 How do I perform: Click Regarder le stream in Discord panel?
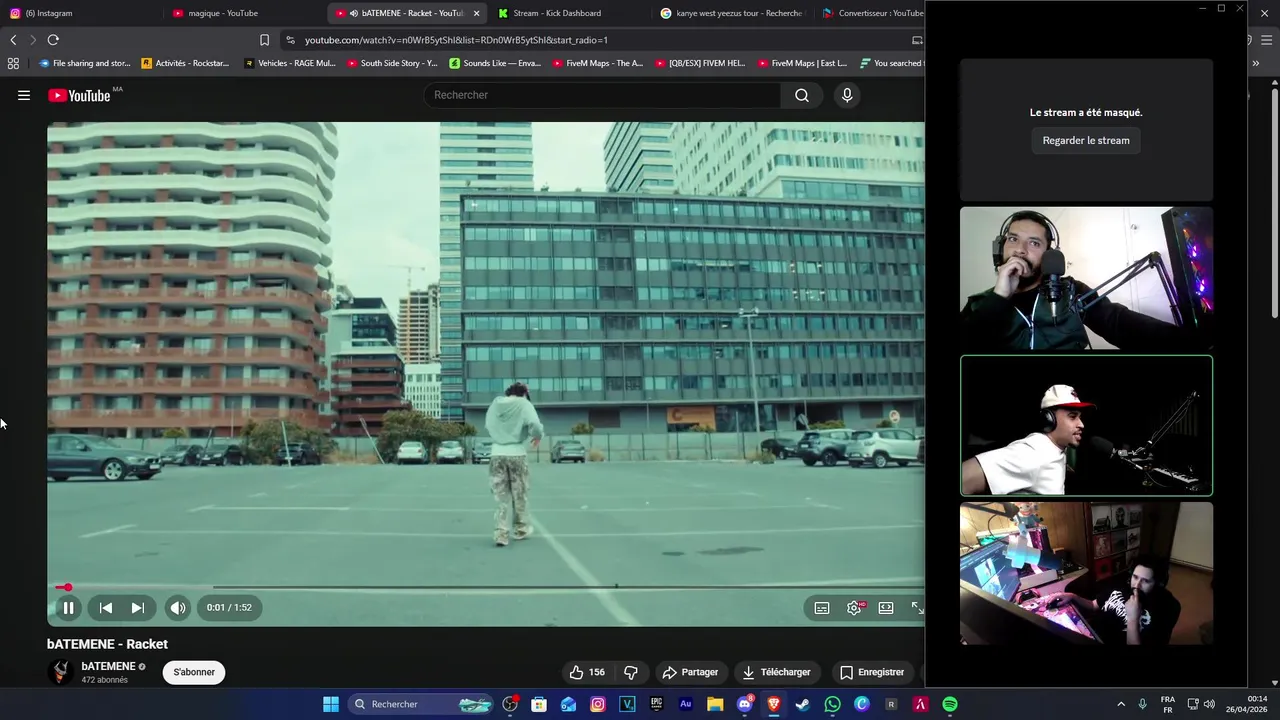pos(1086,141)
